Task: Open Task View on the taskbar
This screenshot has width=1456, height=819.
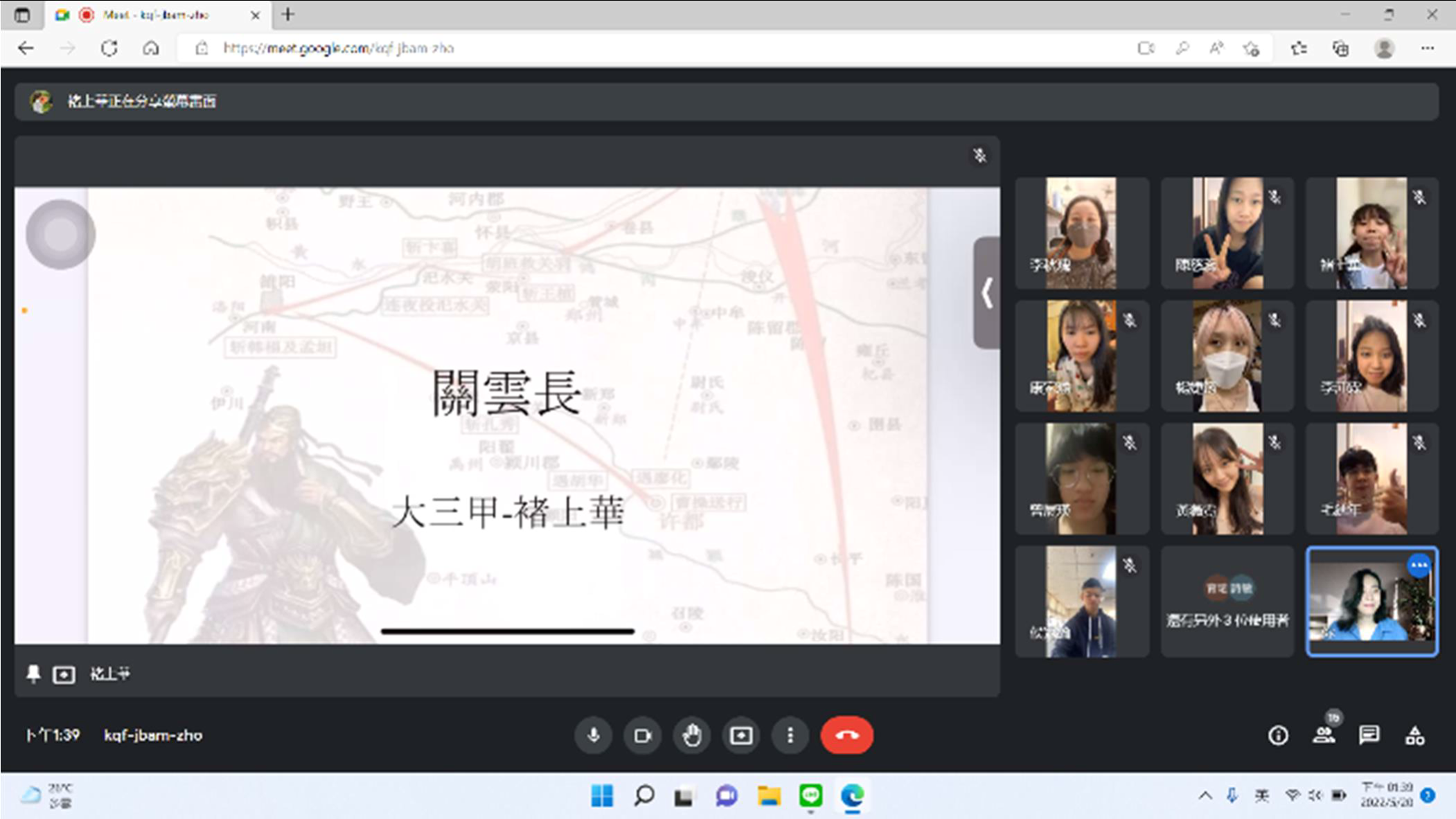Action: (x=684, y=796)
